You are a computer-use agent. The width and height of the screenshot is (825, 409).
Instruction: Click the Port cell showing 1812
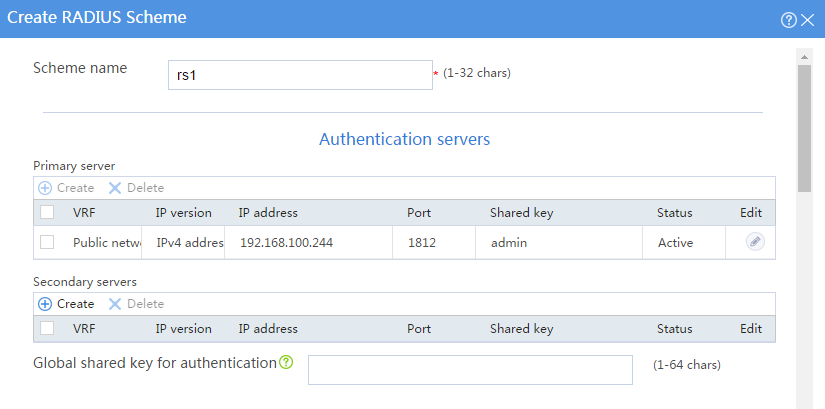[434, 243]
